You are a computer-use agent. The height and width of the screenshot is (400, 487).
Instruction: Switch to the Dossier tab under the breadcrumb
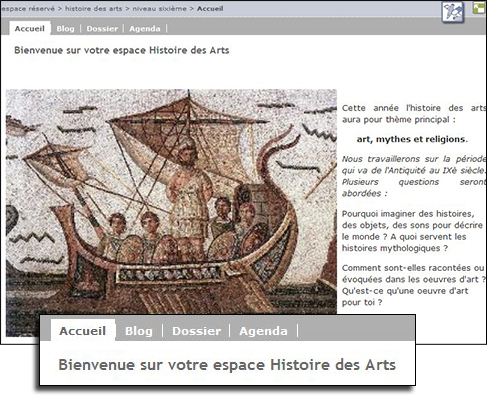tap(102, 29)
